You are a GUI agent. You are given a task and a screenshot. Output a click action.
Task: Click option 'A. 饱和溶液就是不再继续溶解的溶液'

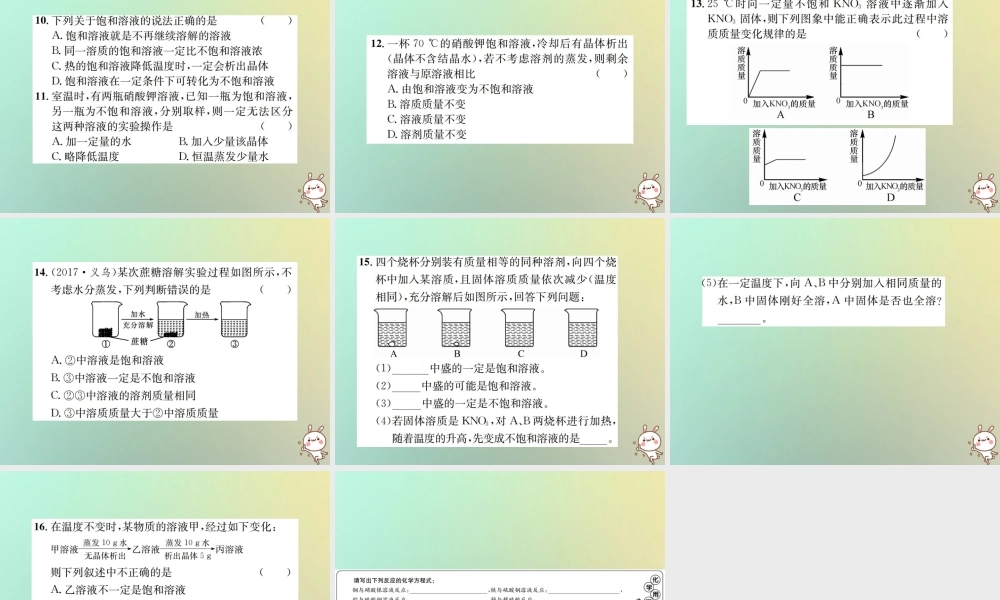(x=142, y=36)
